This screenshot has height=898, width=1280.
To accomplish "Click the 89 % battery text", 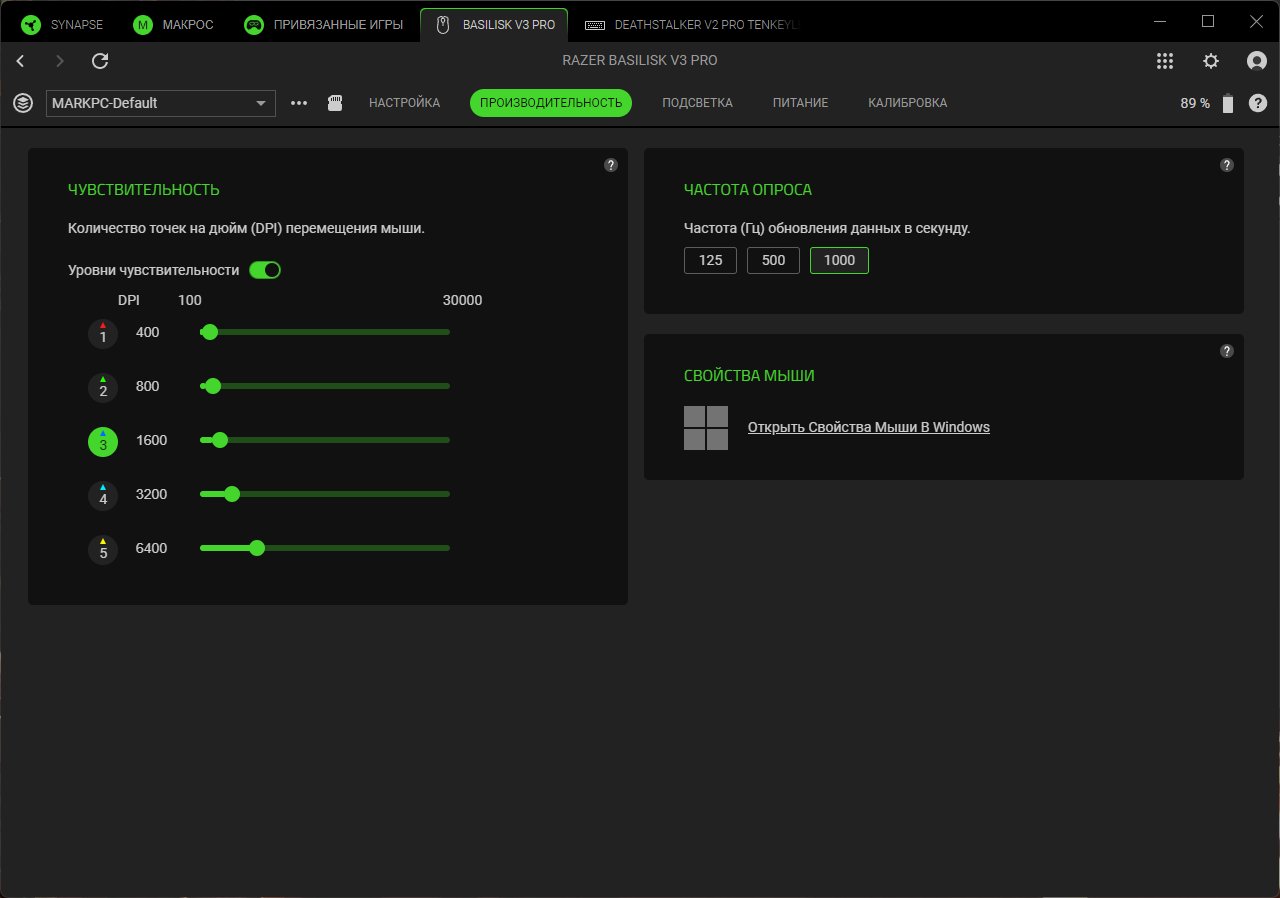I will pos(1195,103).
